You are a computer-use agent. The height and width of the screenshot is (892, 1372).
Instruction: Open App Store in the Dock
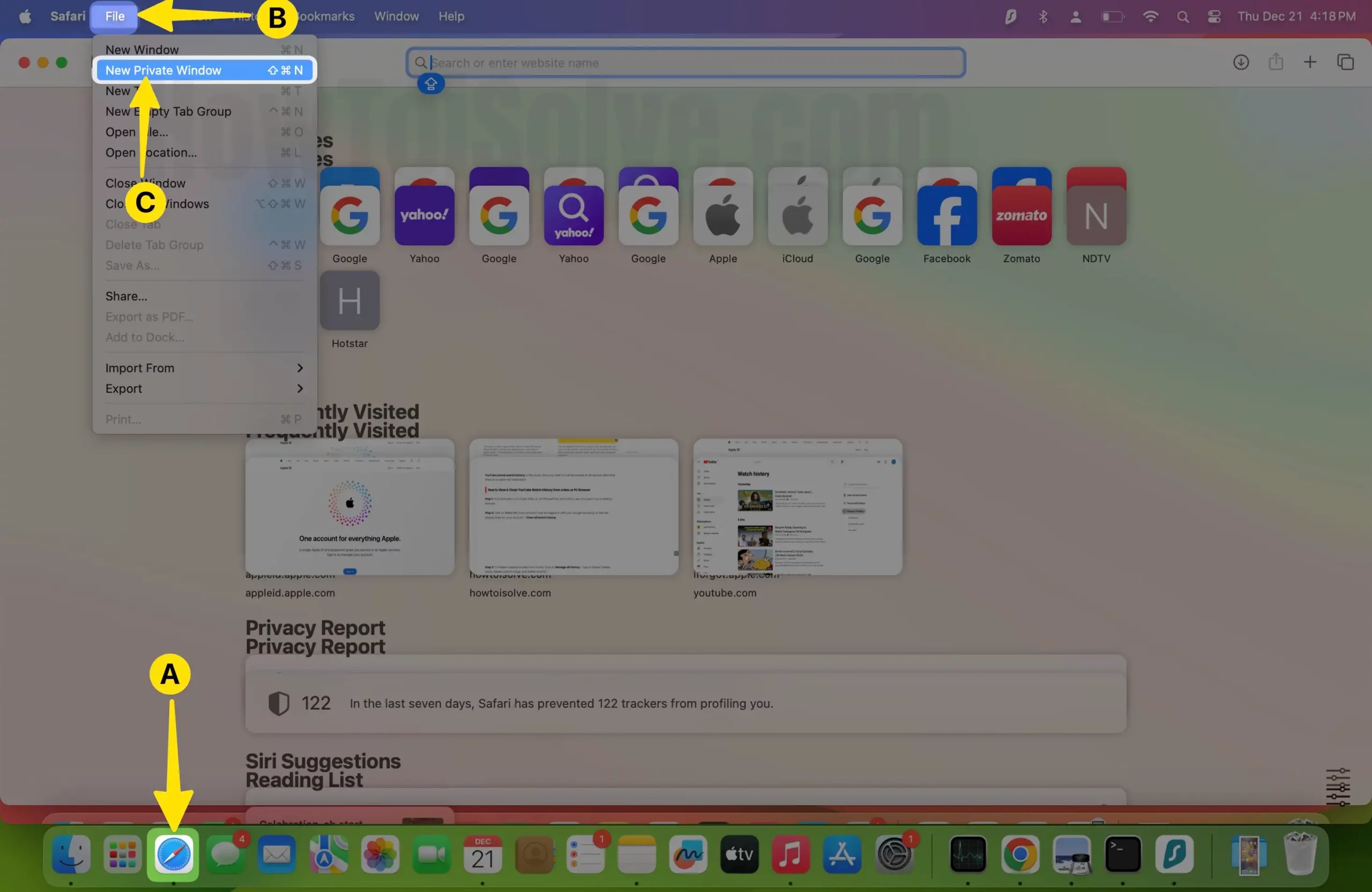click(x=841, y=854)
